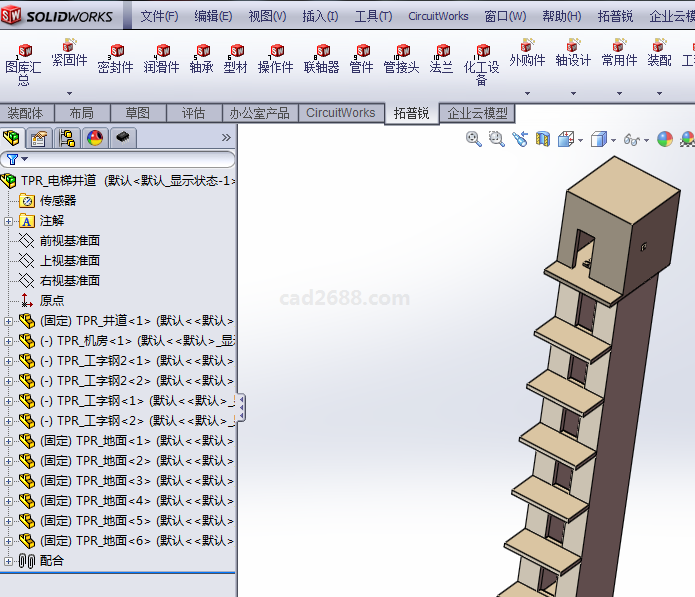Expand the TPR_机房<1> component node
Image resolution: width=695 pixels, height=597 pixels.
coord(9,341)
